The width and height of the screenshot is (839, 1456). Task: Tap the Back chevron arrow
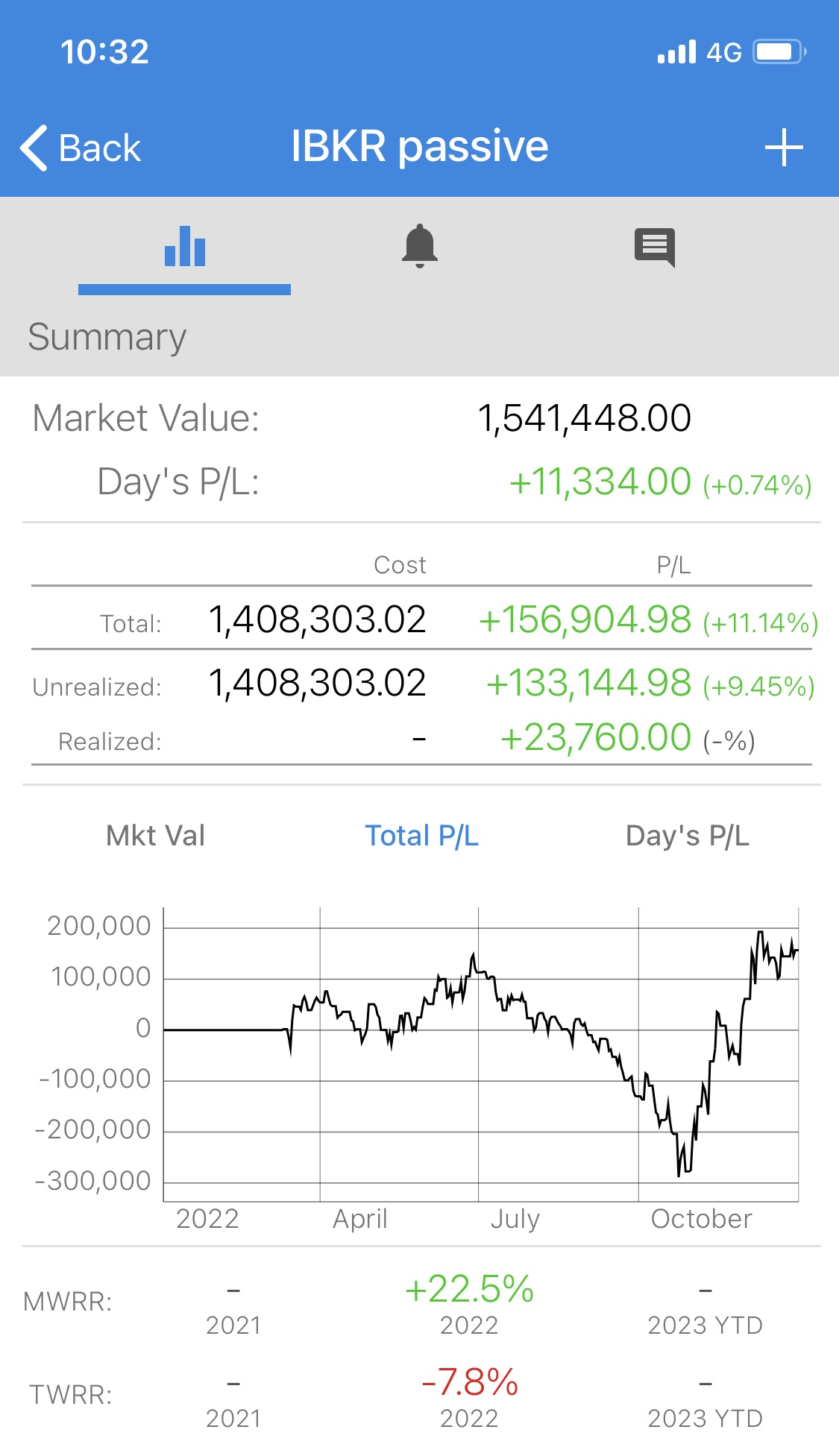(x=34, y=148)
